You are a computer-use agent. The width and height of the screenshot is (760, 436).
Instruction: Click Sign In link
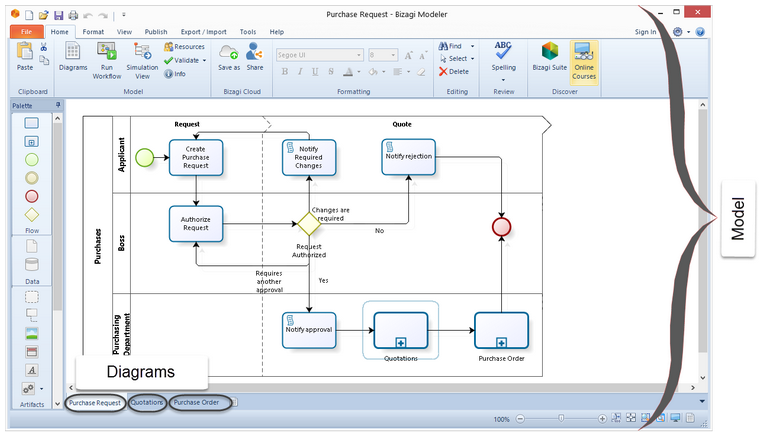645,32
